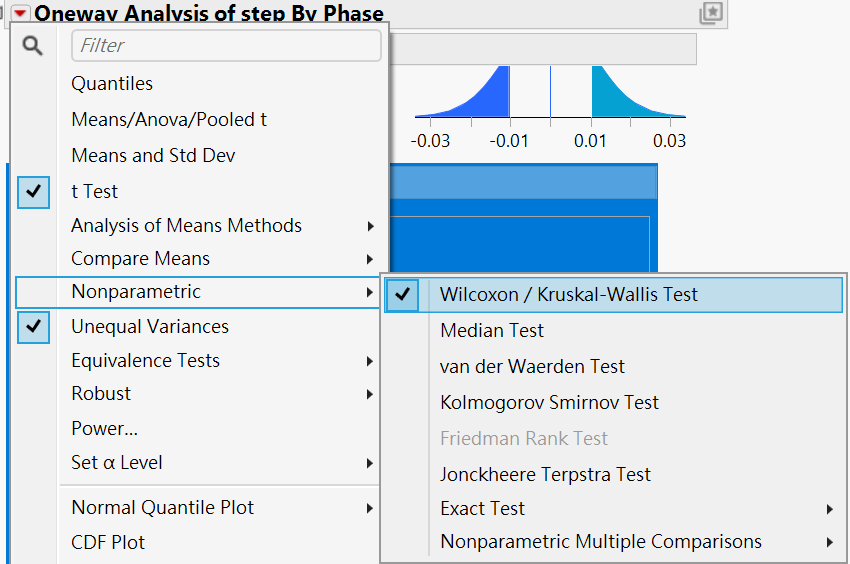Click the red triangle Oneway Analysis menu icon
The image size is (850, 564).
coord(20,14)
